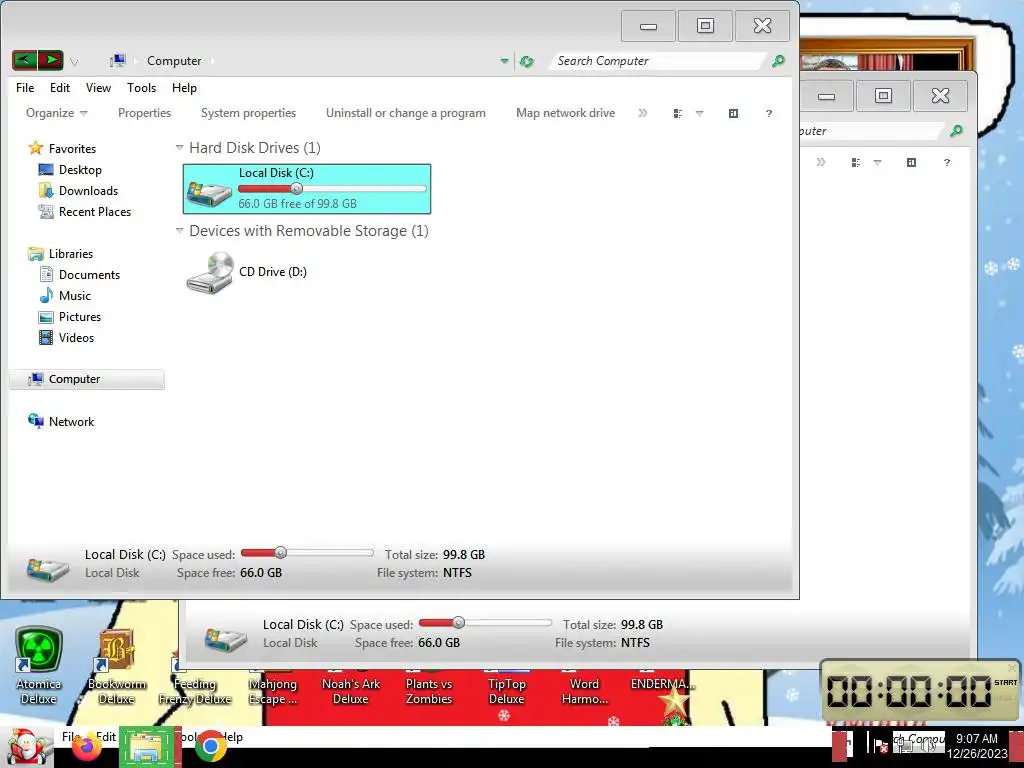Collapse the Hard Disk Drives group

click(x=180, y=148)
